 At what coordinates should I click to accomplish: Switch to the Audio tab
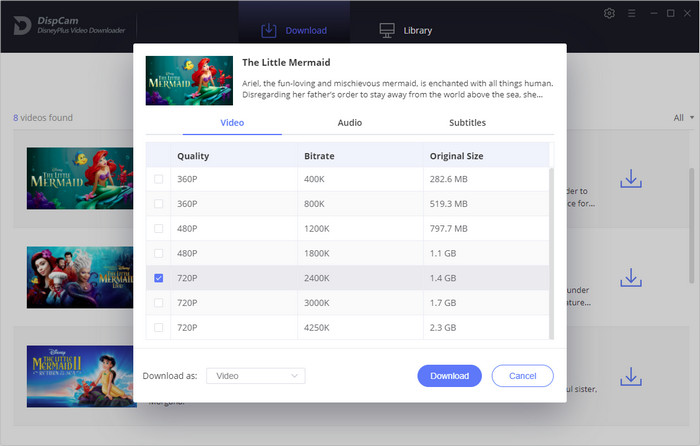[350, 123]
